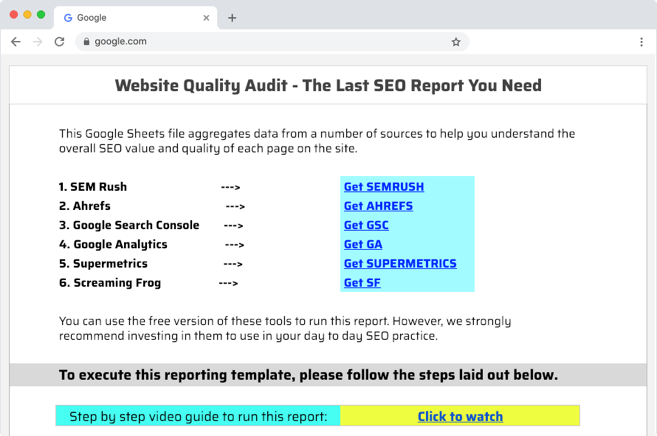Click the browser forward arrow
Image resolution: width=657 pixels, height=436 pixels.
tap(37, 42)
